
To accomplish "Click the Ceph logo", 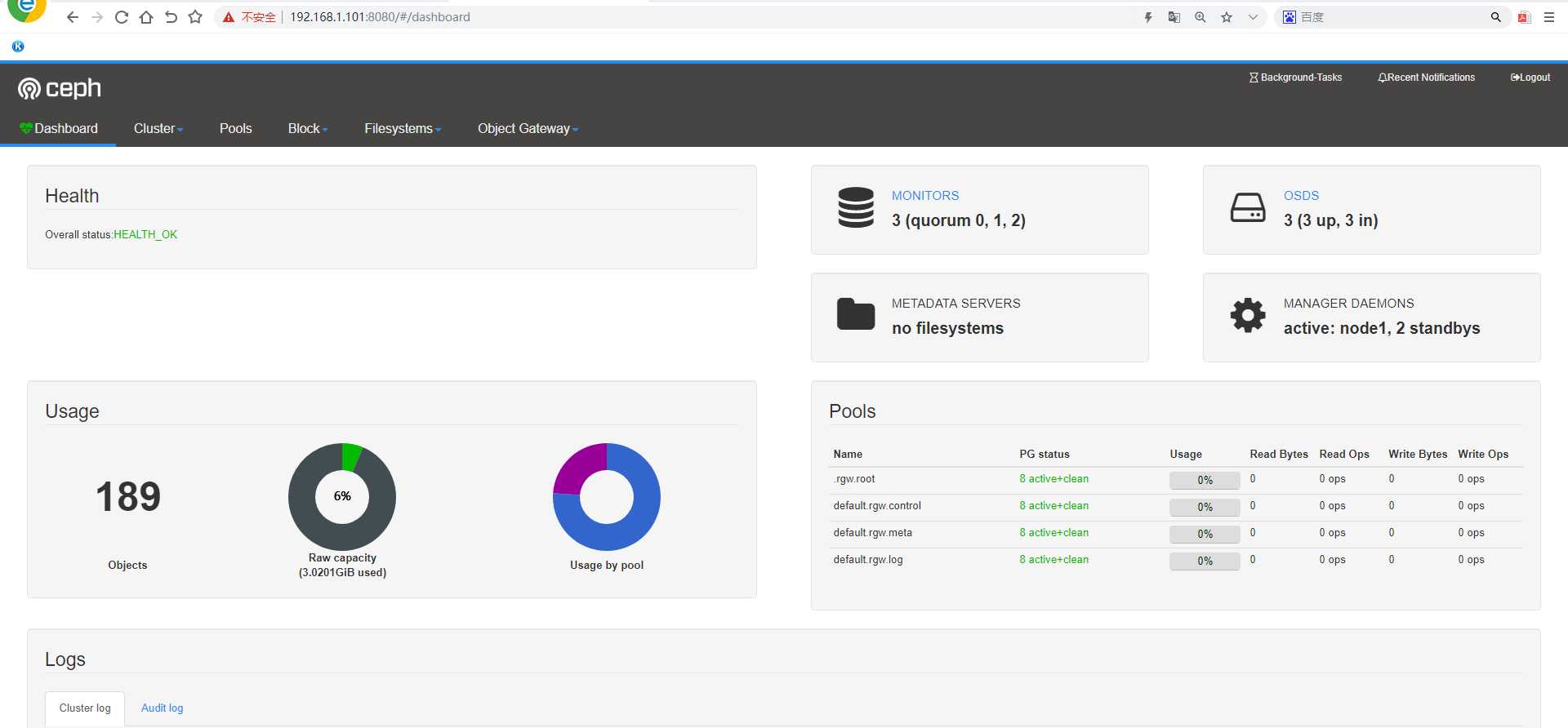I will [60, 88].
